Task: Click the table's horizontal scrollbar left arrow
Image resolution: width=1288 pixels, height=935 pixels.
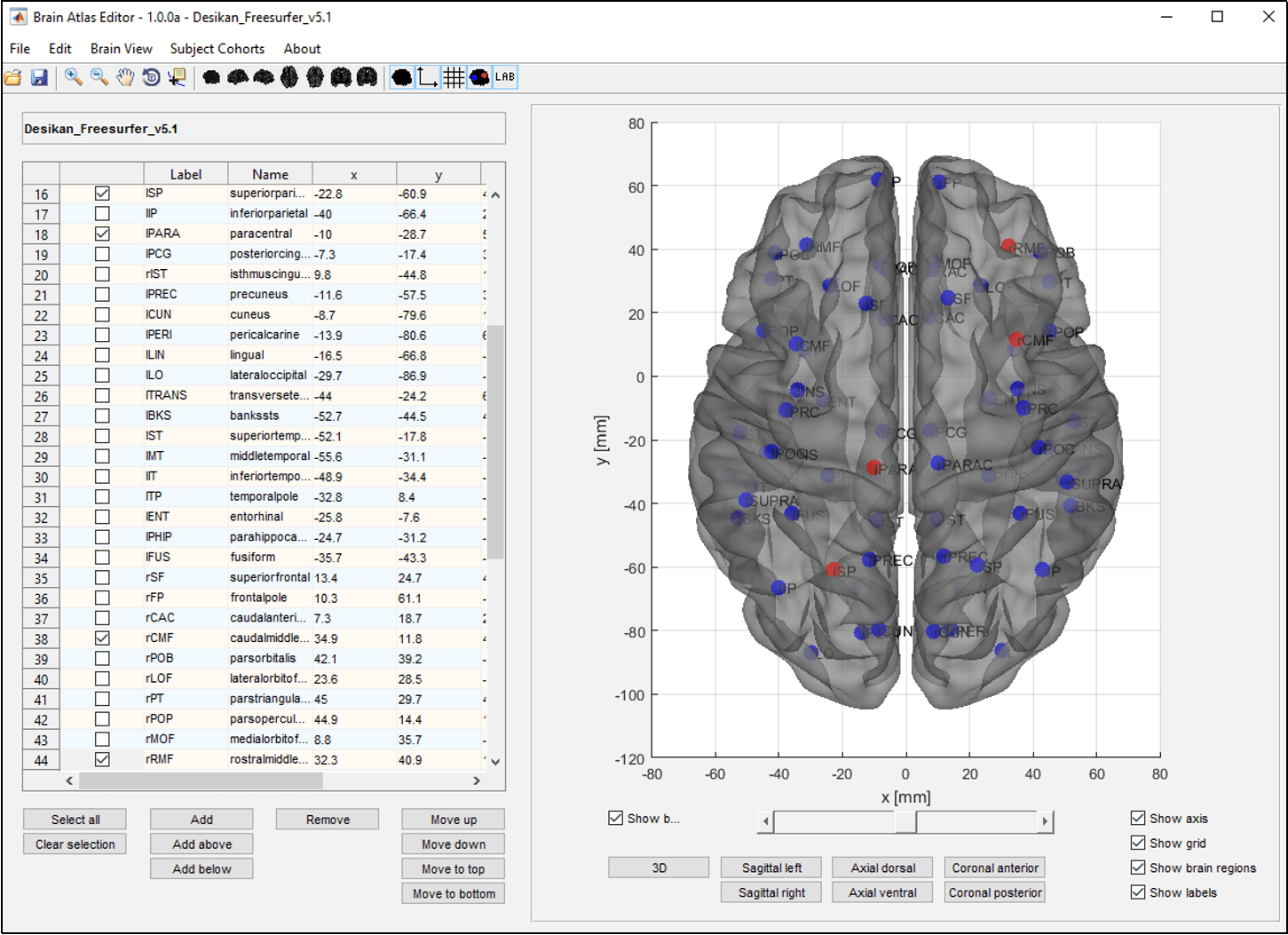Action: pos(69,781)
